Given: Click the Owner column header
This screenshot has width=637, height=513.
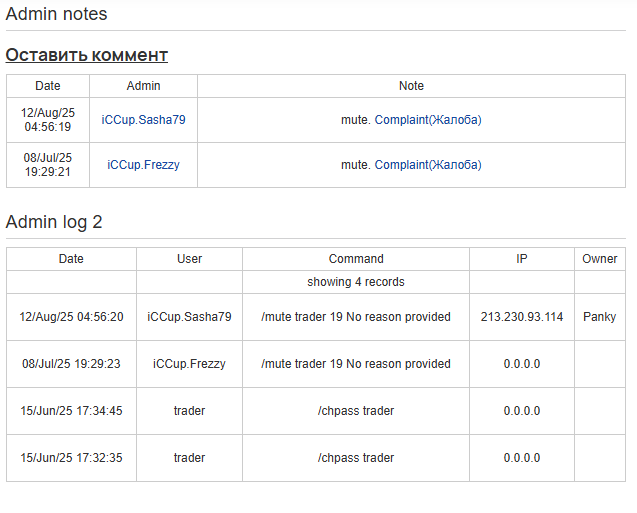Looking at the screenshot, I should [600, 259].
